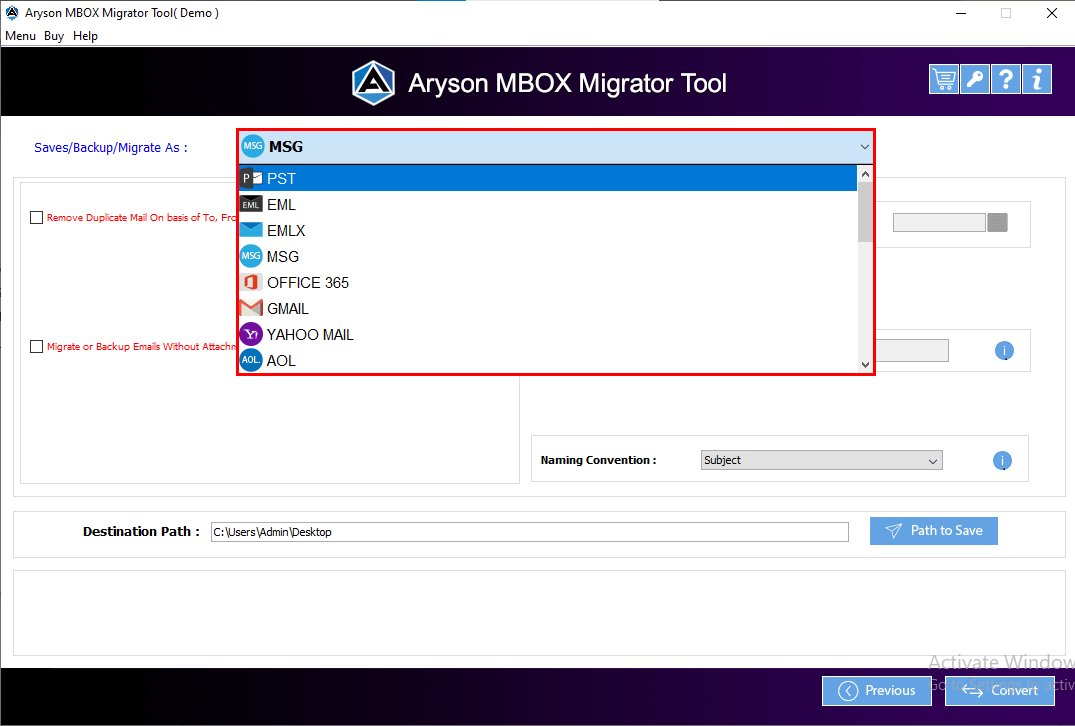Choose EMLX in the format list

coord(548,230)
